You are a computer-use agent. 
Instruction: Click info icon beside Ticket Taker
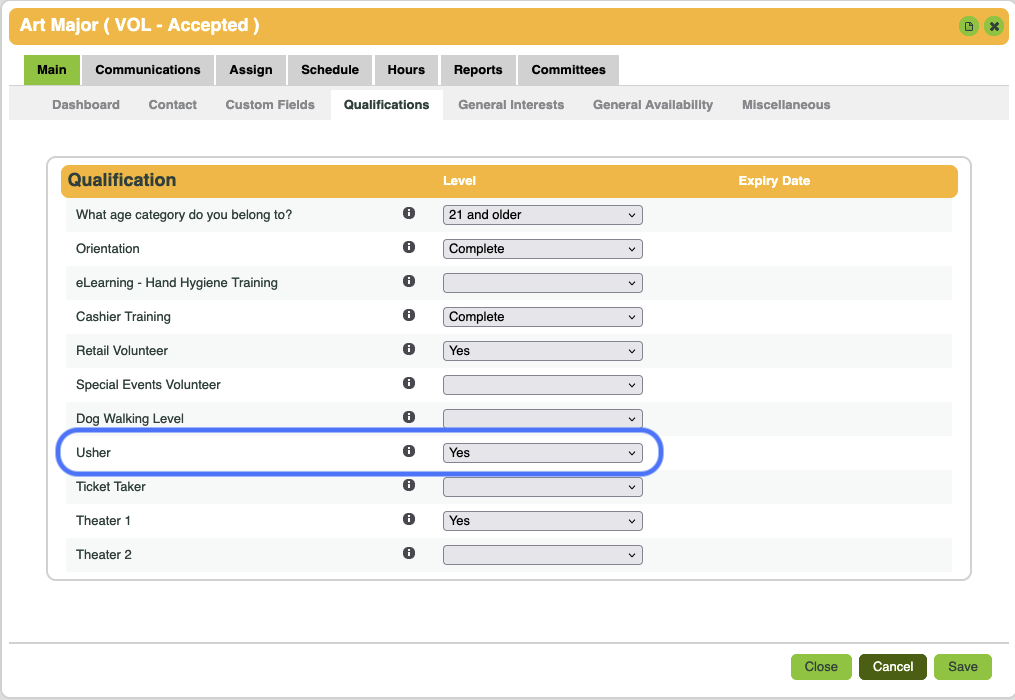coord(408,485)
